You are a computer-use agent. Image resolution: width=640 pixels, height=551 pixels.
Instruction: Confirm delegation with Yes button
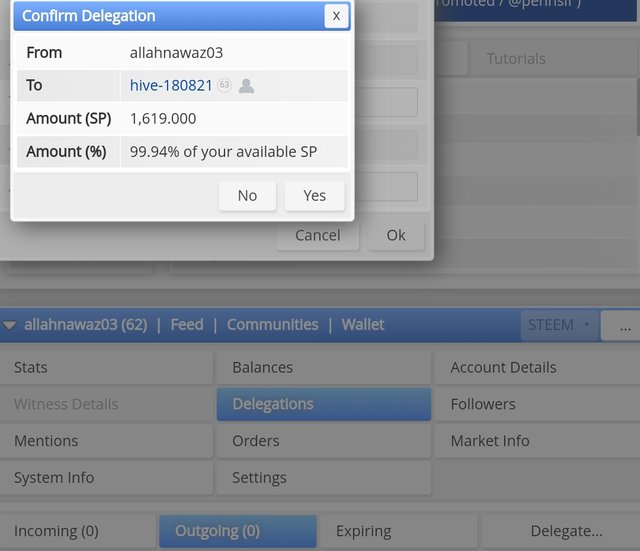[314, 196]
